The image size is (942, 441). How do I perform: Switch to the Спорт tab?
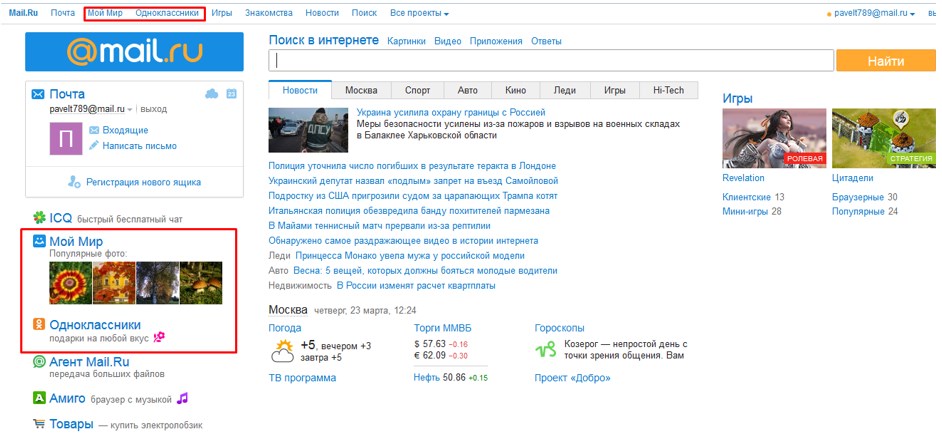click(418, 90)
